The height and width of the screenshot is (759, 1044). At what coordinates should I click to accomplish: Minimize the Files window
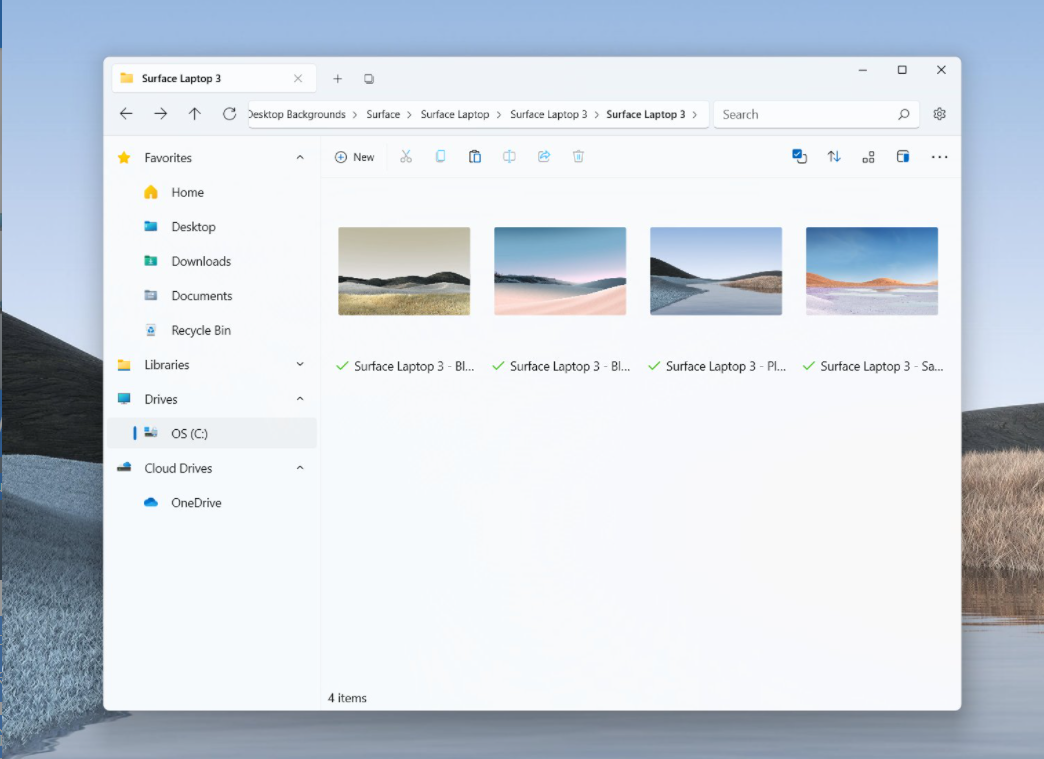(863, 70)
